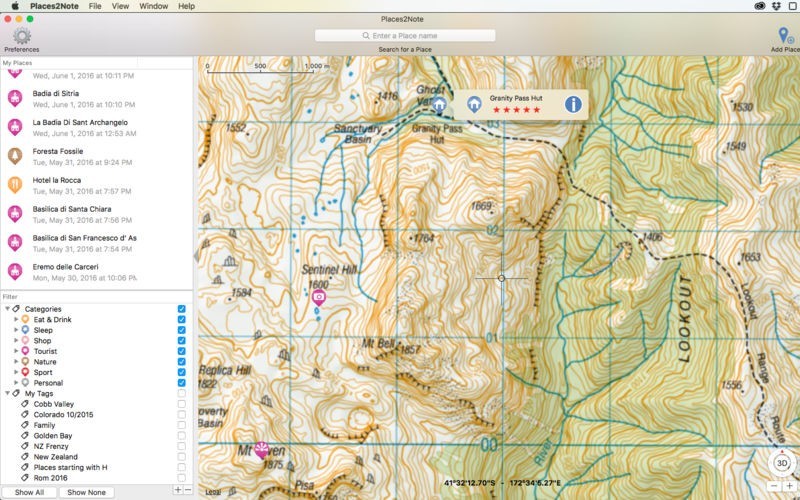Click Sport category pin icon
Image resolution: width=800 pixels, height=500 pixels.
(x=25, y=372)
